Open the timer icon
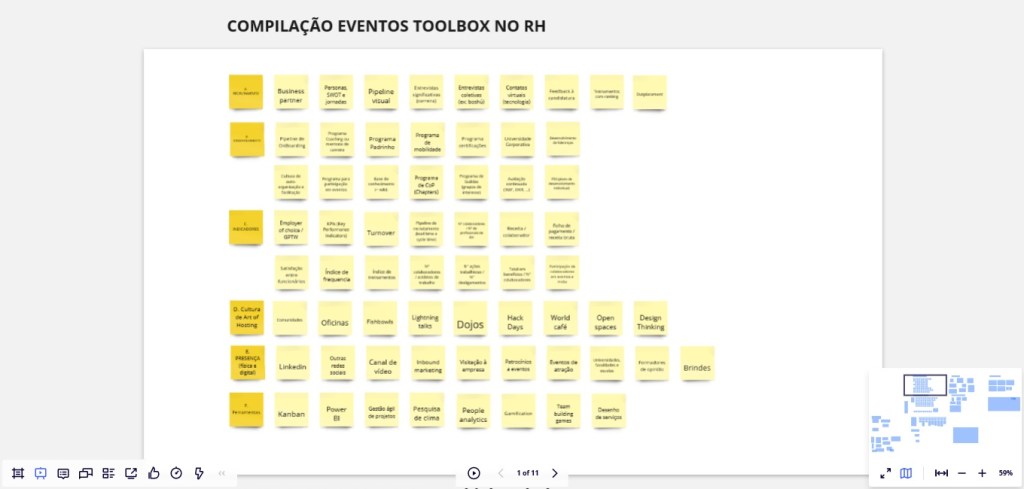This screenshot has height=489, width=1024. [176, 473]
